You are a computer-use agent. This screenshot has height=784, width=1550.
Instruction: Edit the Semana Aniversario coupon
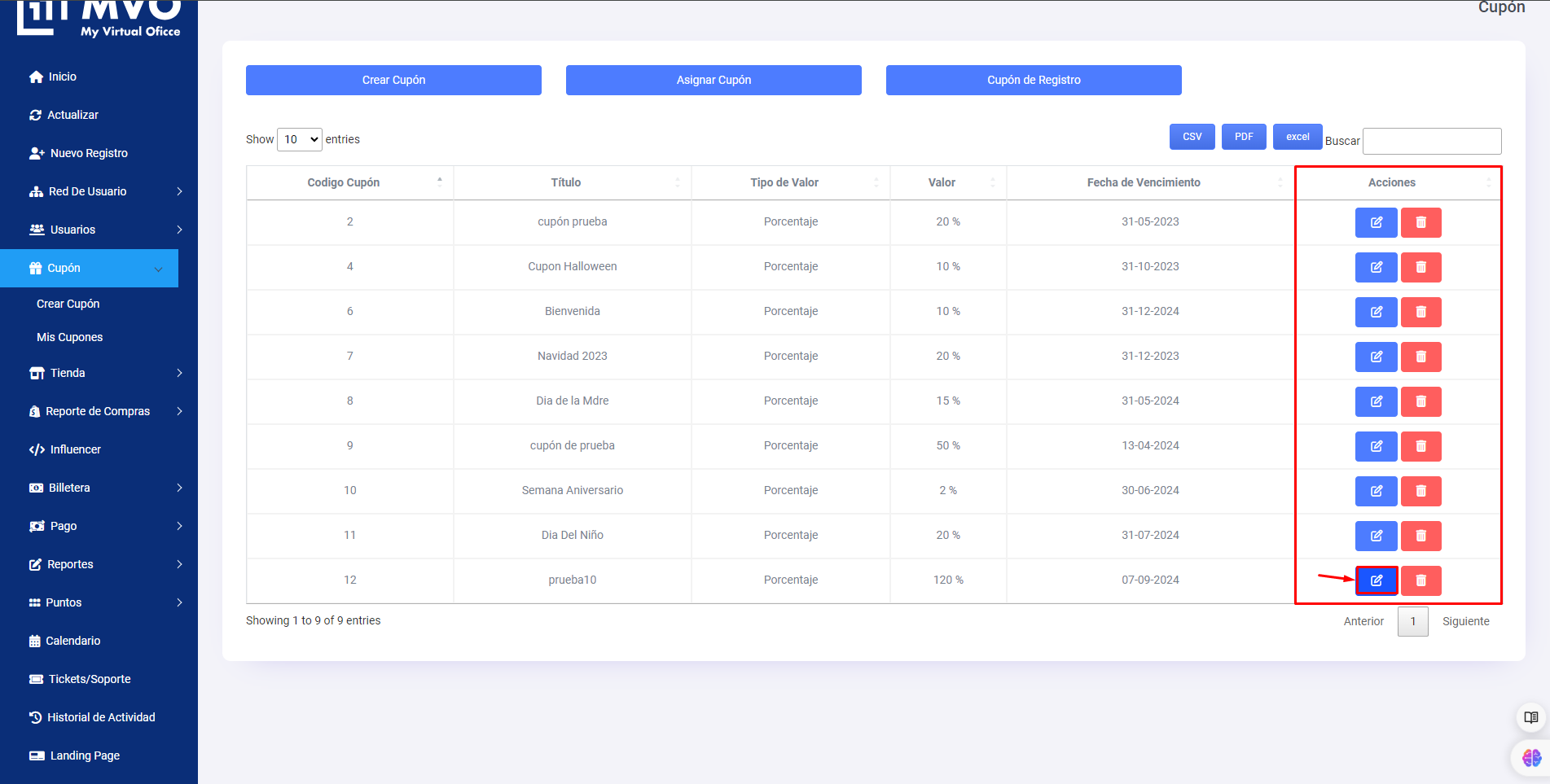pyautogui.click(x=1376, y=491)
